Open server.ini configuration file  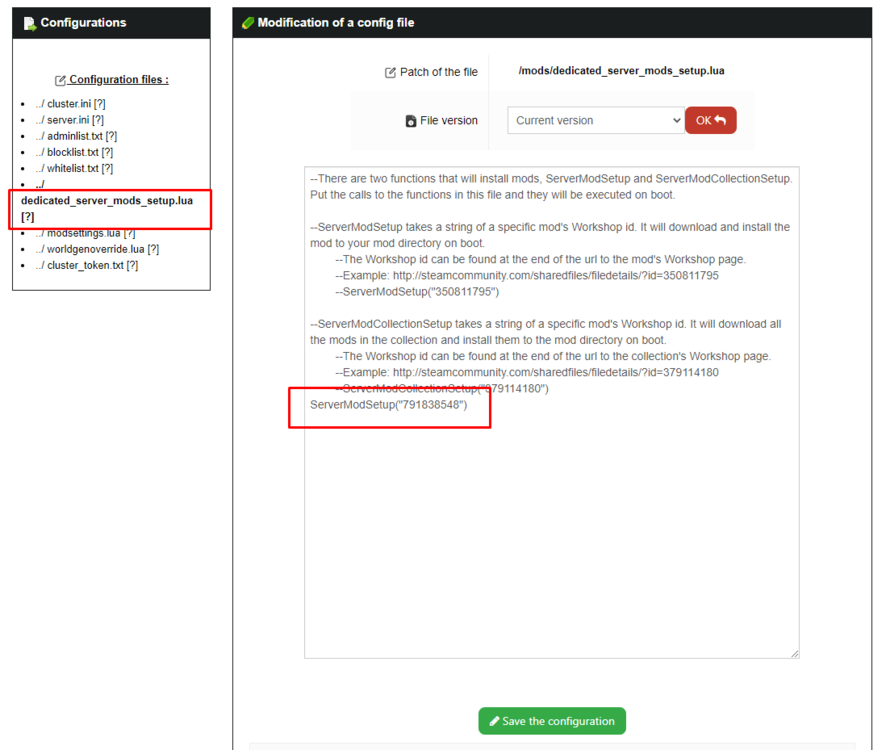[70, 120]
